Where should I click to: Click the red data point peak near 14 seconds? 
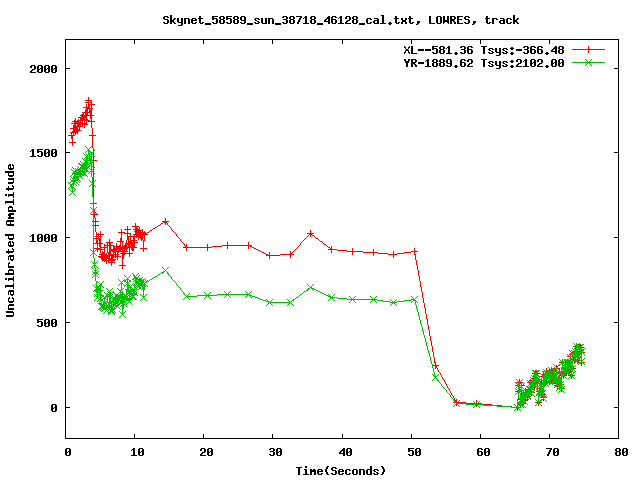pyautogui.click(x=165, y=221)
